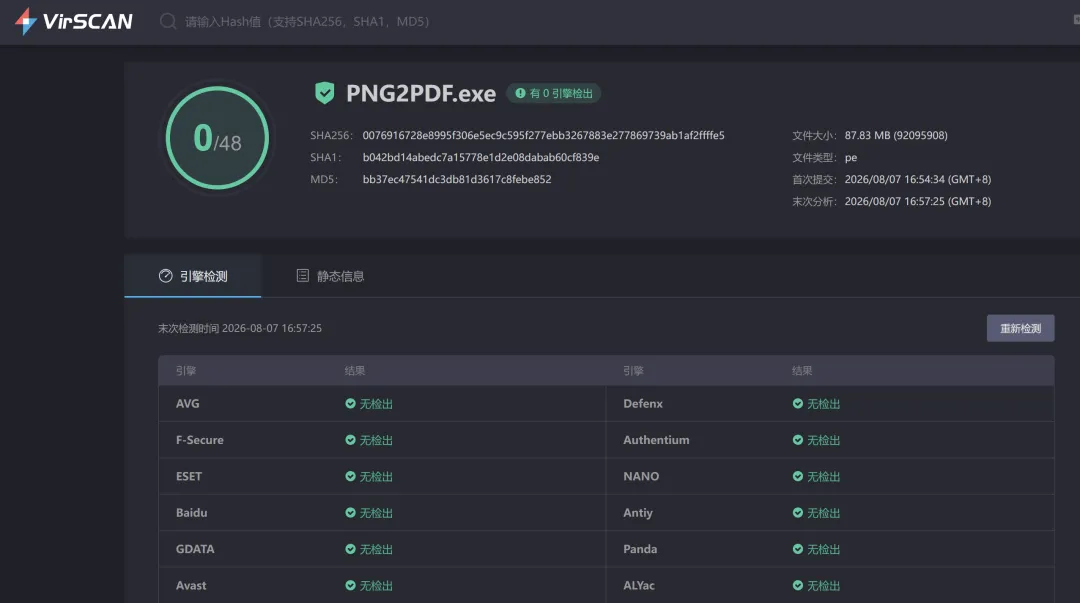Click the green check icon in Panda row

pos(798,549)
